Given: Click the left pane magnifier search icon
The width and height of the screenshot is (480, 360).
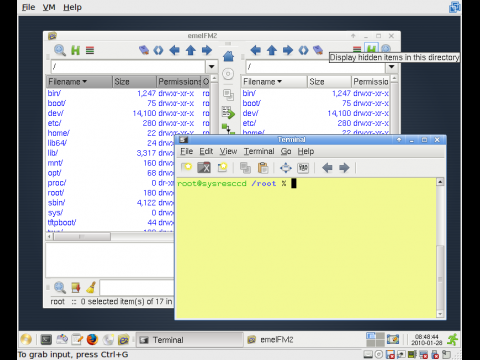Looking at the screenshot, I should 60,50.
